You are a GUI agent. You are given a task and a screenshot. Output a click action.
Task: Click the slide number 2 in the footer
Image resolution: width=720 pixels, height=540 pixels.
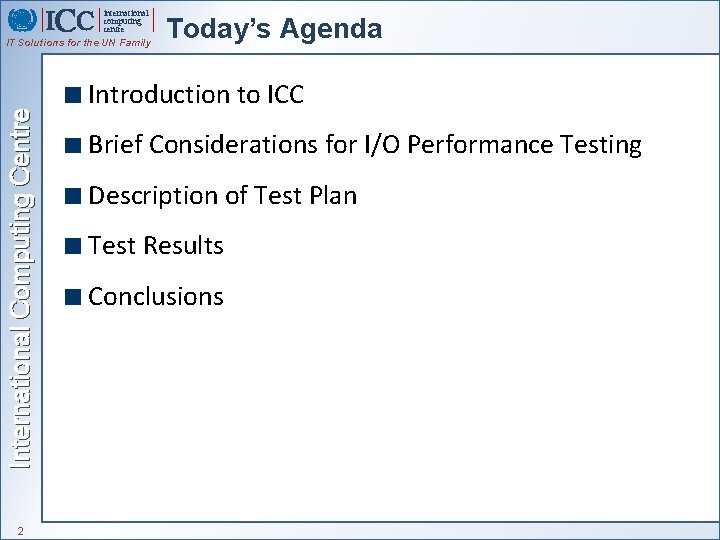20,531
